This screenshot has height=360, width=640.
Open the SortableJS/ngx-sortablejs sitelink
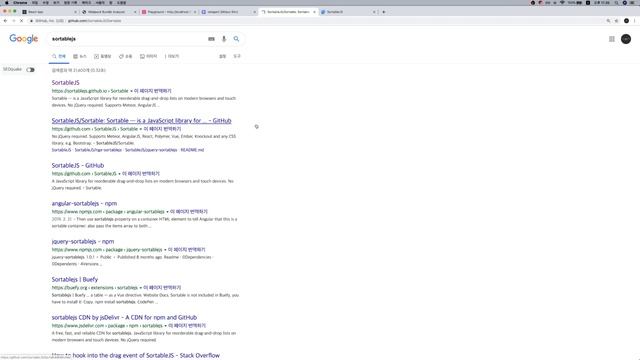tap(98, 150)
